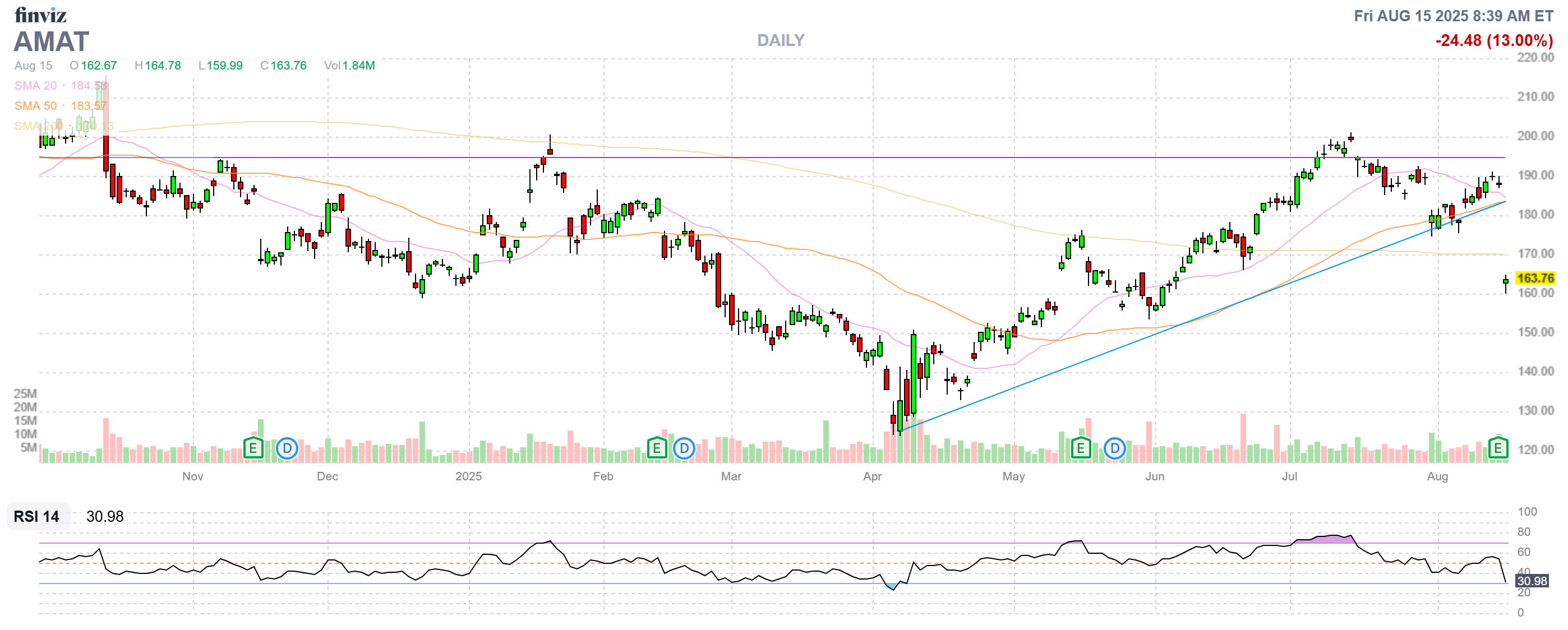Screen dimensions: 1568x630
Task: Click the Jun month label on axis
Action: pyautogui.click(x=1154, y=476)
